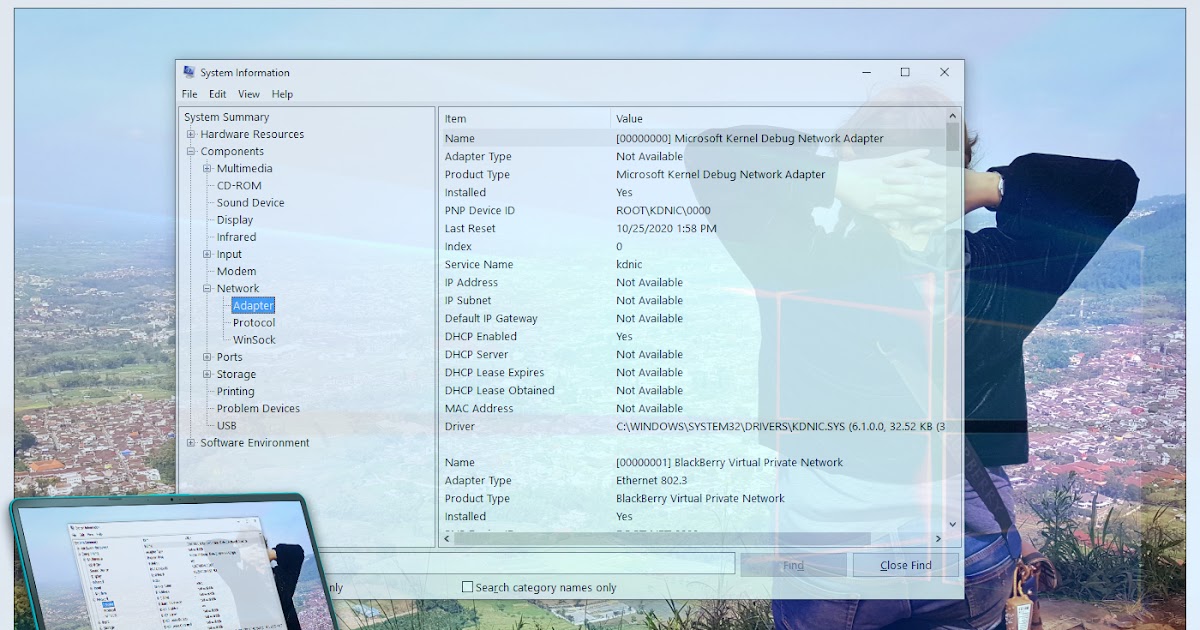Open the File menu
The image size is (1200, 630).
189,94
